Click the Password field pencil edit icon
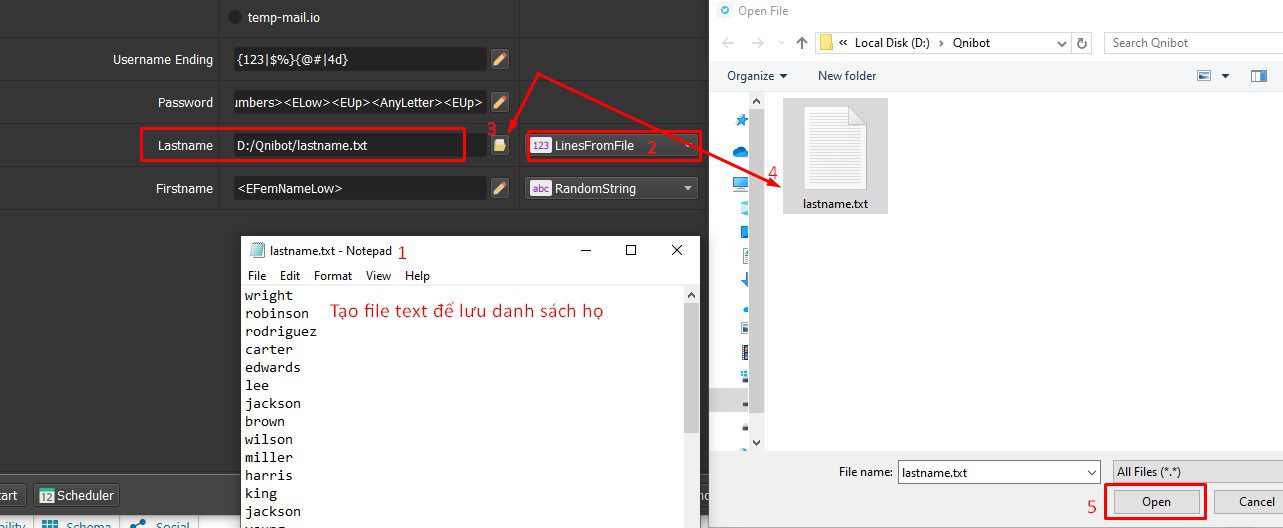Screen dimensions: 1283x528 (500, 102)
